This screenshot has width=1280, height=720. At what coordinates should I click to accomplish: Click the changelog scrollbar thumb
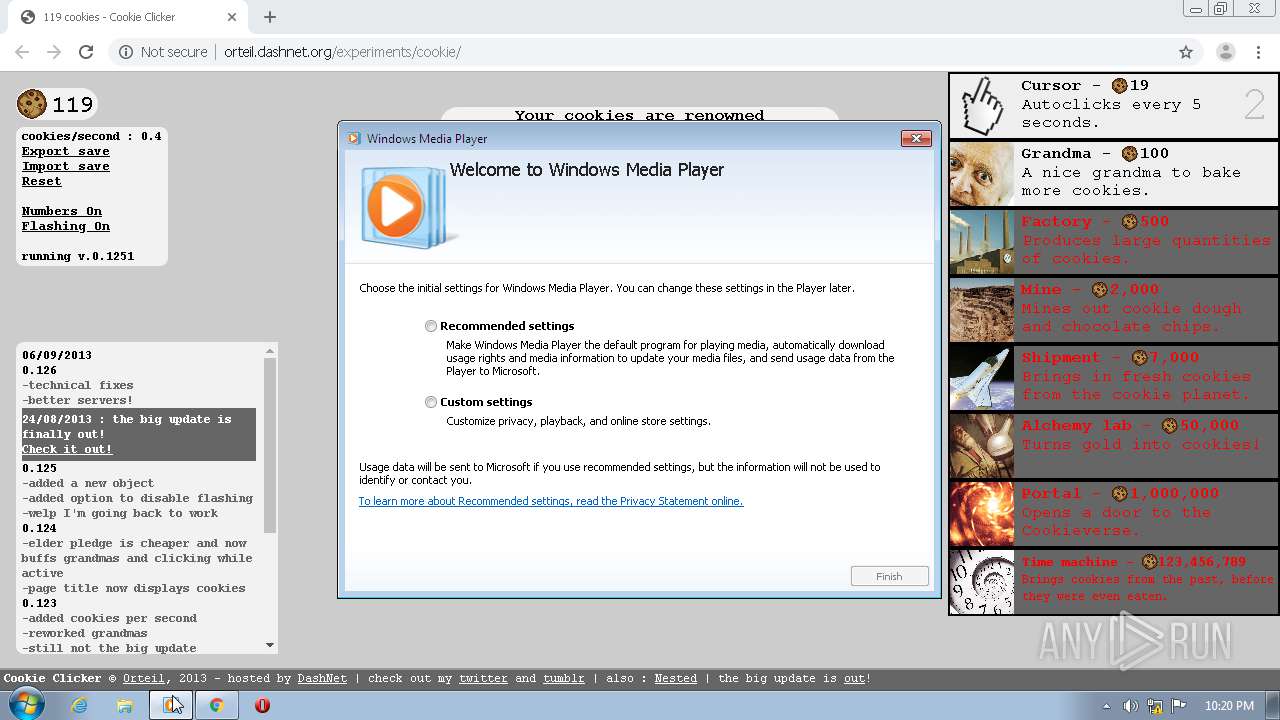[x=270, y=445]
